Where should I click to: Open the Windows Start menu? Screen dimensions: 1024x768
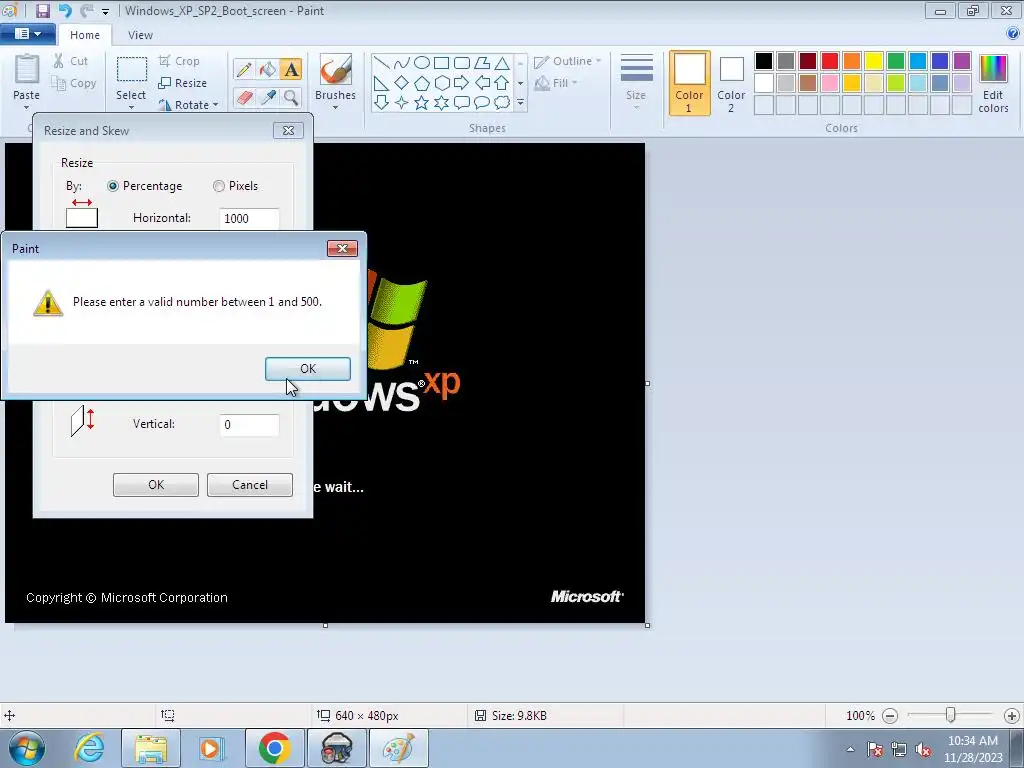(27, 748)
